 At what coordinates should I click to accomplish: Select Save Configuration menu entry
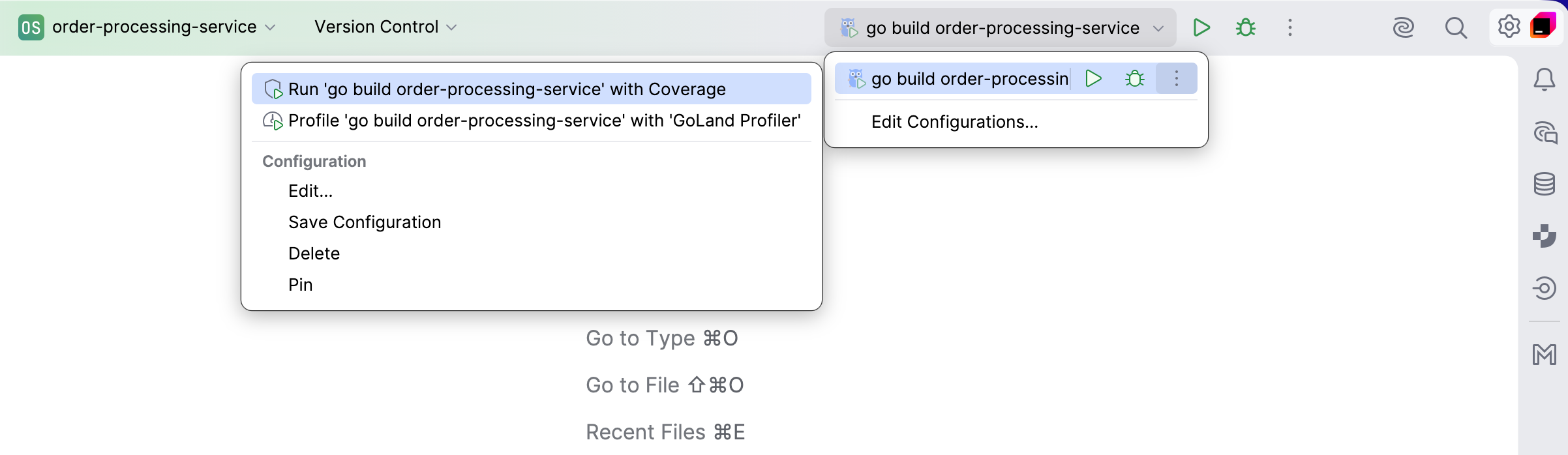tap(365, 222)
